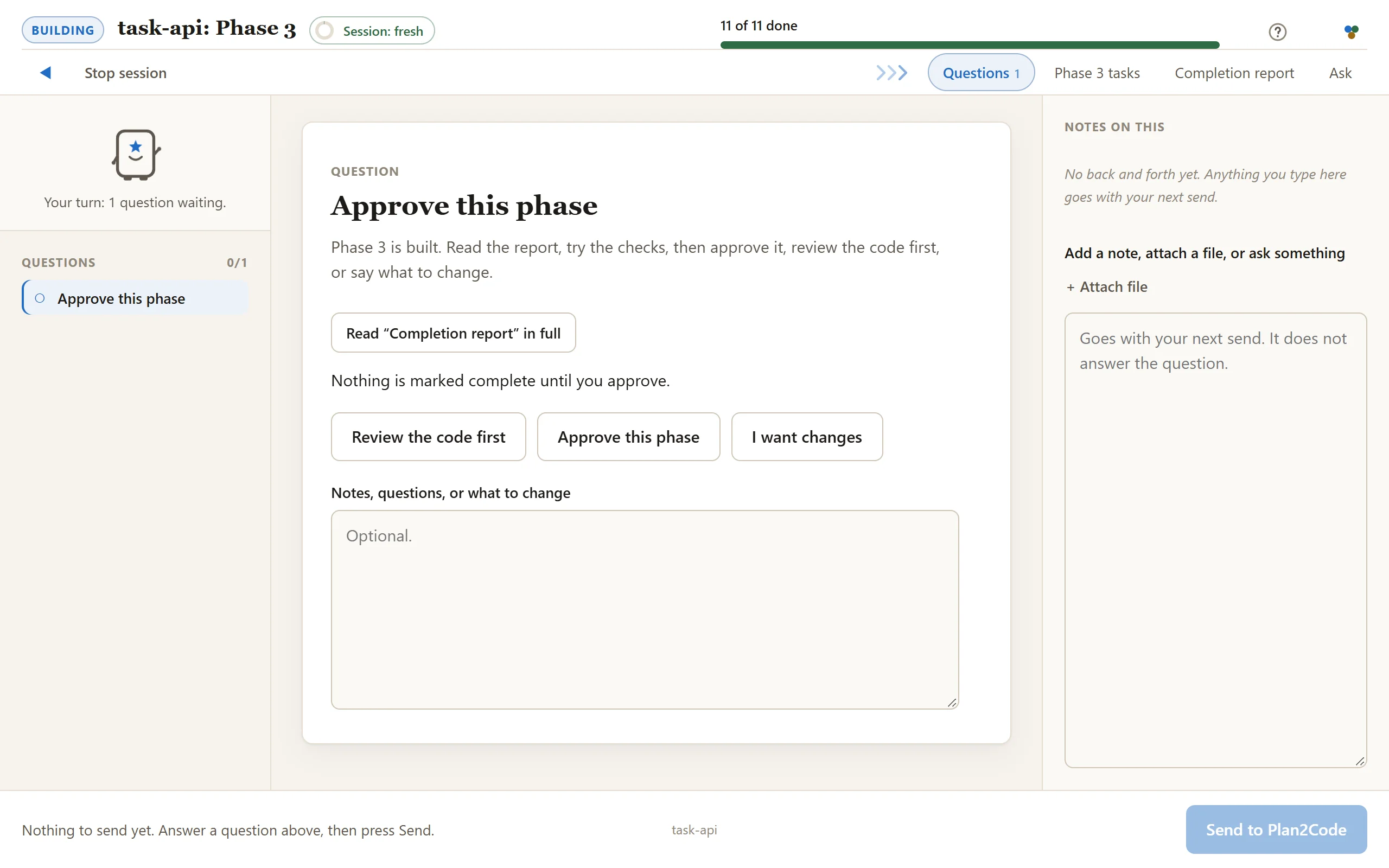1389x868 pixels.
Task: Click the colorful app logo icon
Action: pyautogui.click(x=1351, y=31)
